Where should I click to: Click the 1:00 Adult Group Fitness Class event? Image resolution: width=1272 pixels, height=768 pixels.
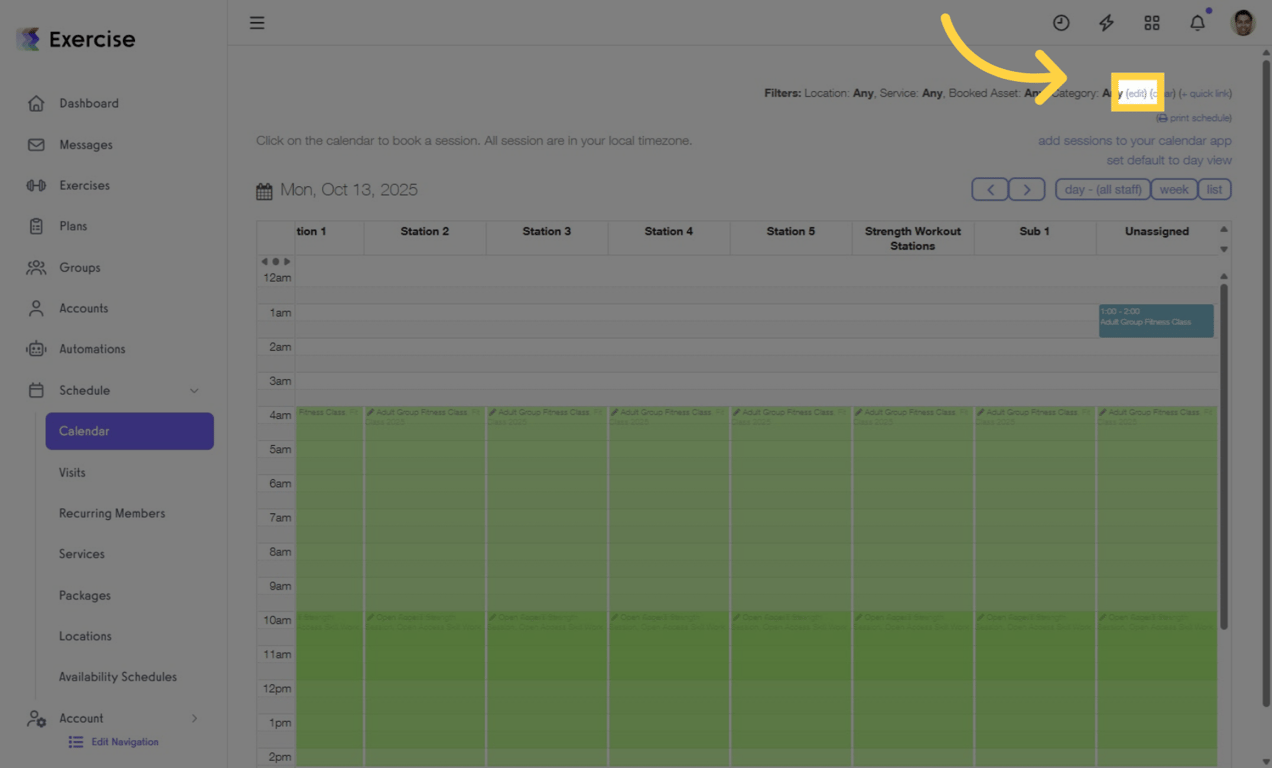click(x=1156, y=320)
